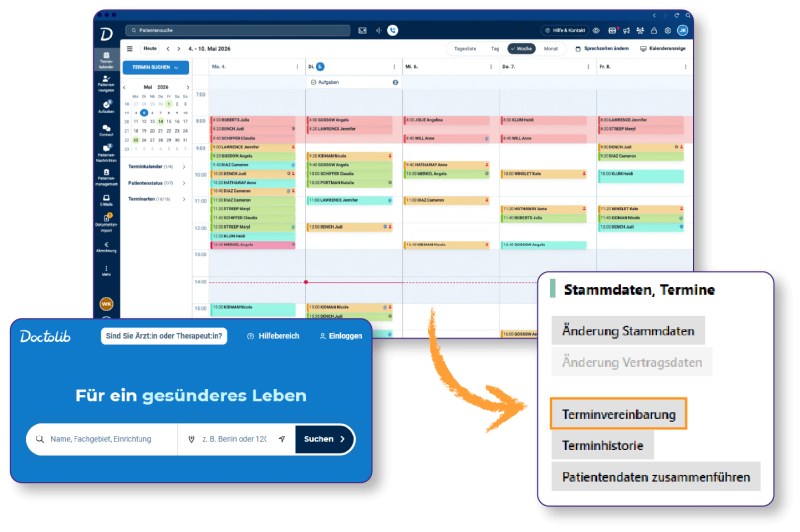The image size is (800, 532).
Task: Click the envelope icon beside patient search
Action: (362, 31)
